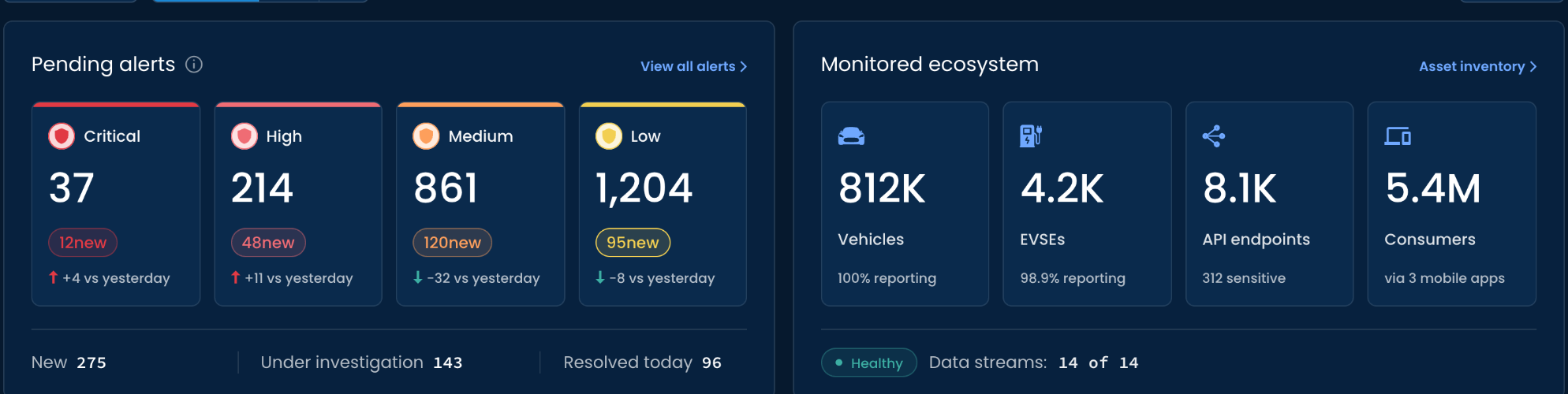Click the High alerts count 214
This screenshot has width=1568, height=394.
262,188
